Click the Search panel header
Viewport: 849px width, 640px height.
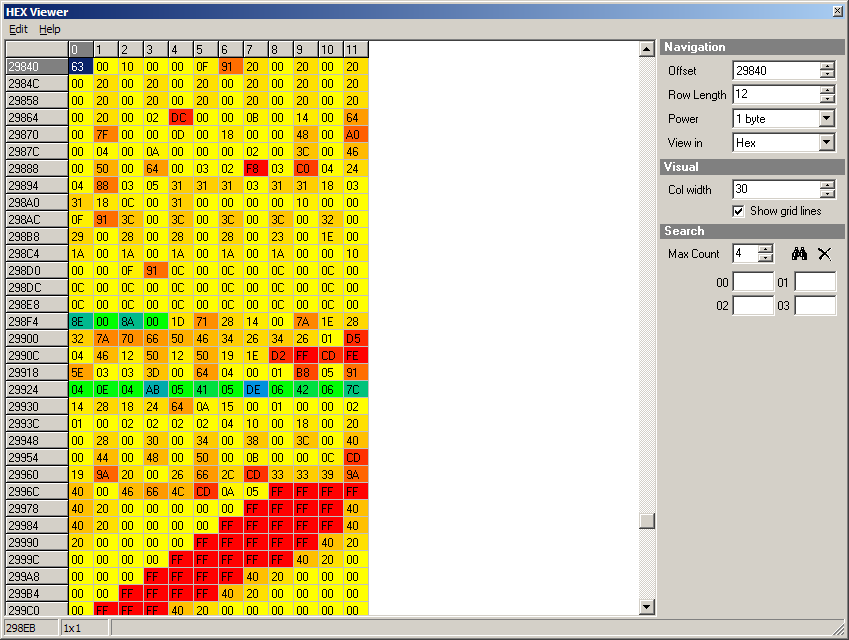point(752,231)
